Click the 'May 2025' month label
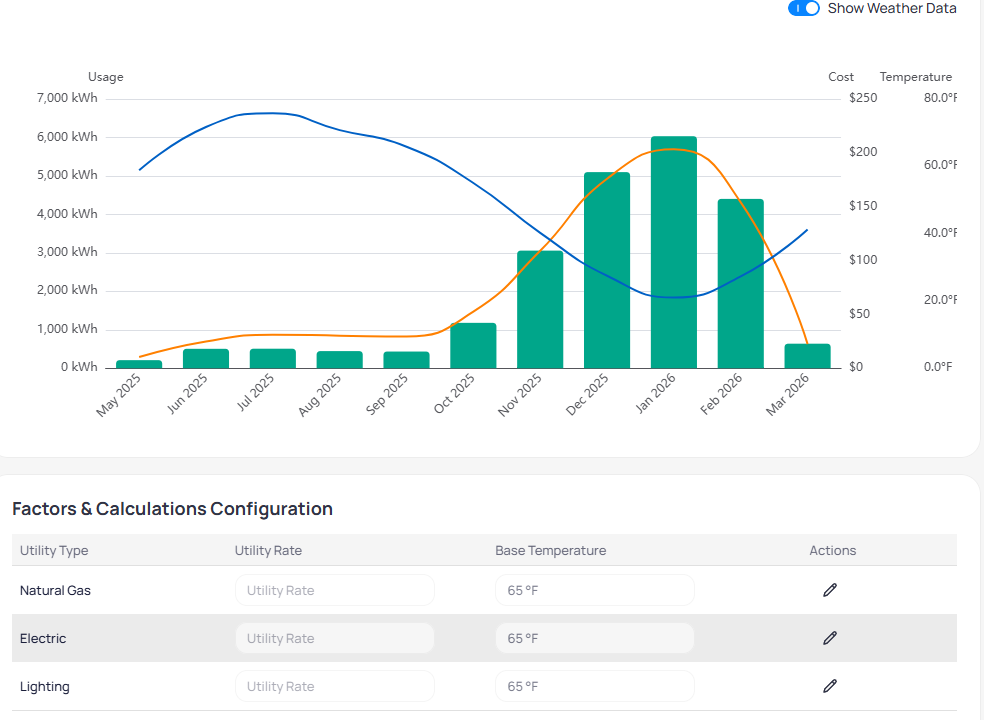The width and height of the screenshot is (984, 720). (119, 395)
